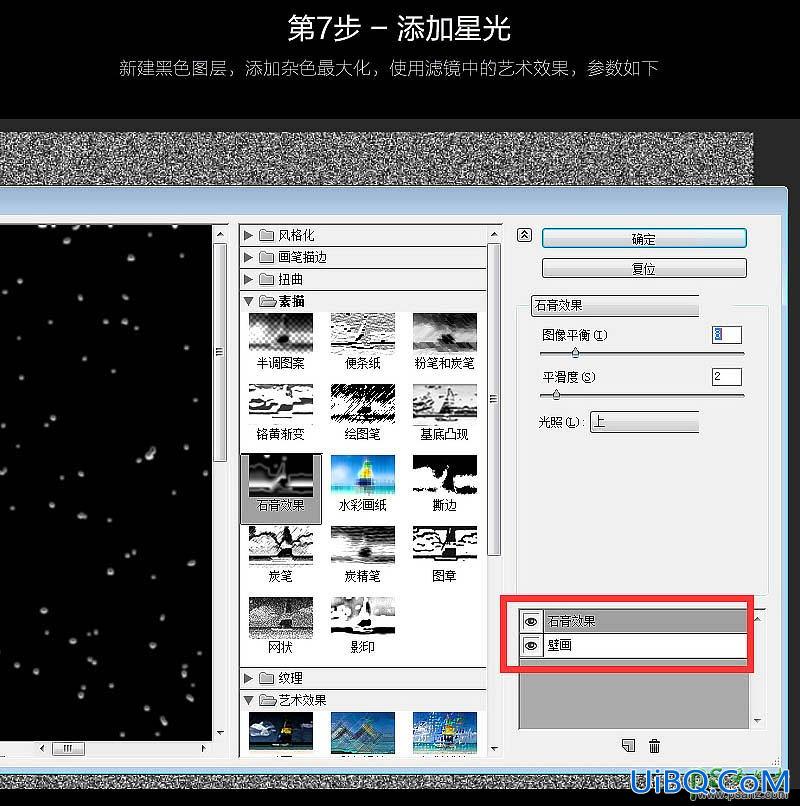Screen dimensions: 800x806
Task: Expand the 纹理 filter folder
Action: 248,678
